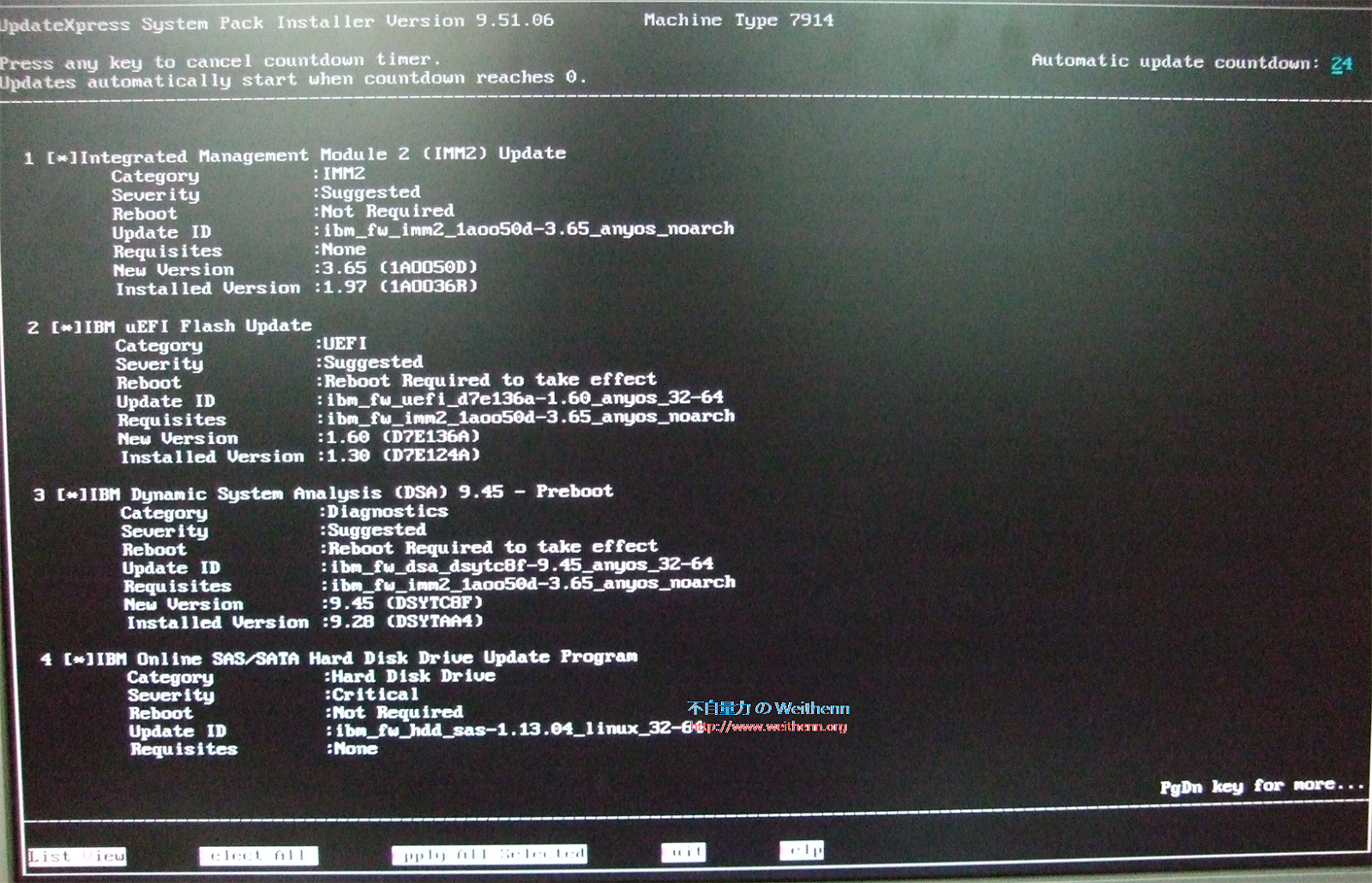1372x883 pixels.
Task: Click the automatic update countdown number
Action: [x=1341, y=63]
